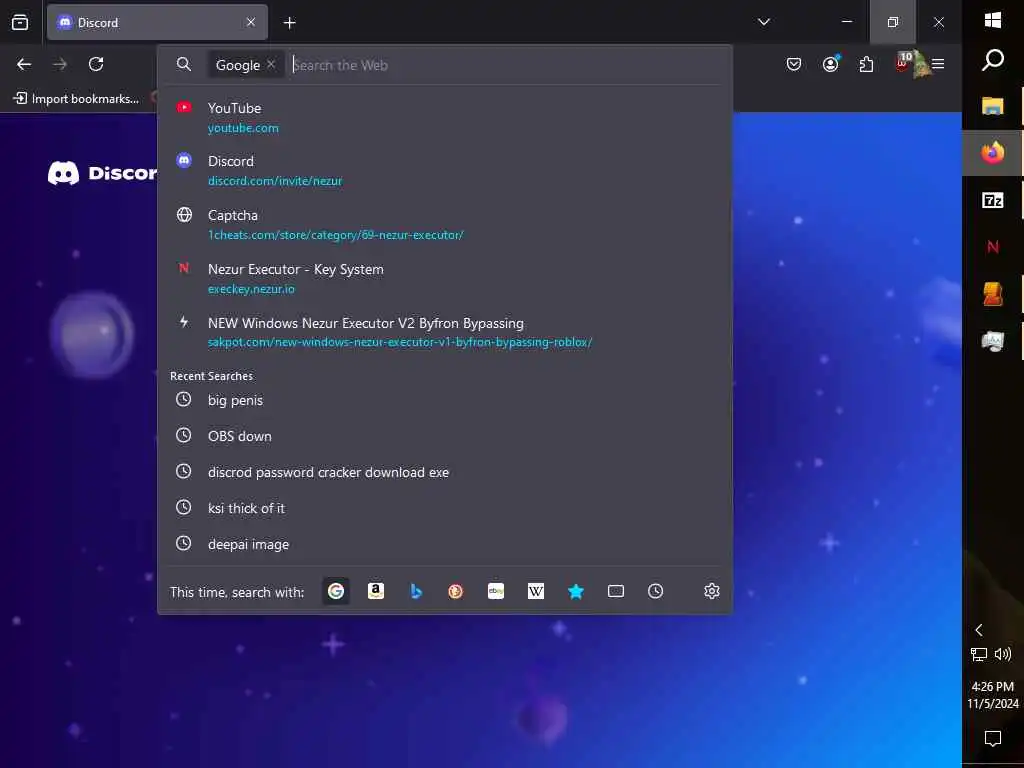1024x768 pixels.
Task: Click the Import bookmarks button
Action: point(76,99)
